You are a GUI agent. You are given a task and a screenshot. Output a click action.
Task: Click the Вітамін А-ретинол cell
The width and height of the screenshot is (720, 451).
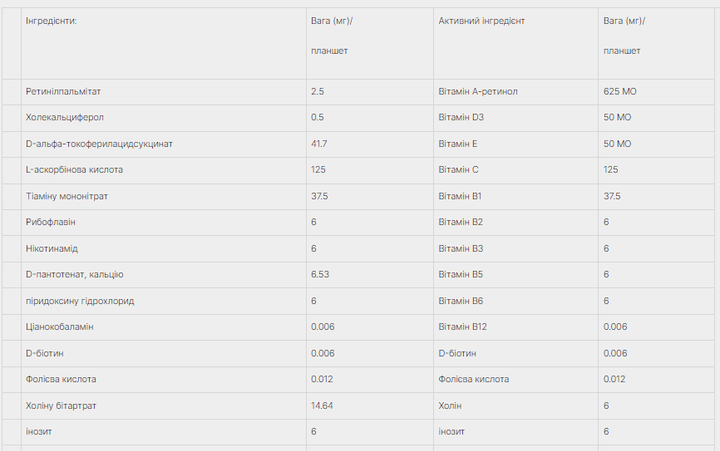coord(516,92)
